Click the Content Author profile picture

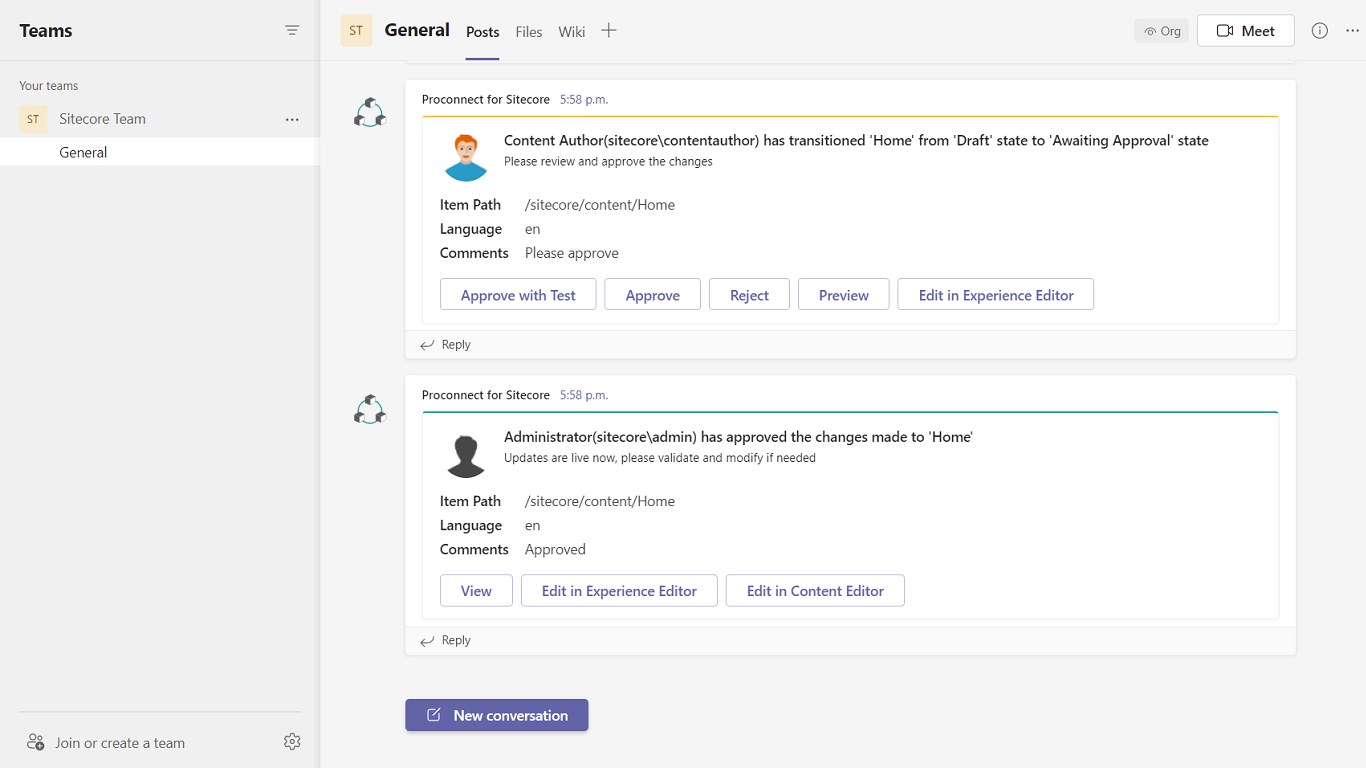[x=466, y=157]
